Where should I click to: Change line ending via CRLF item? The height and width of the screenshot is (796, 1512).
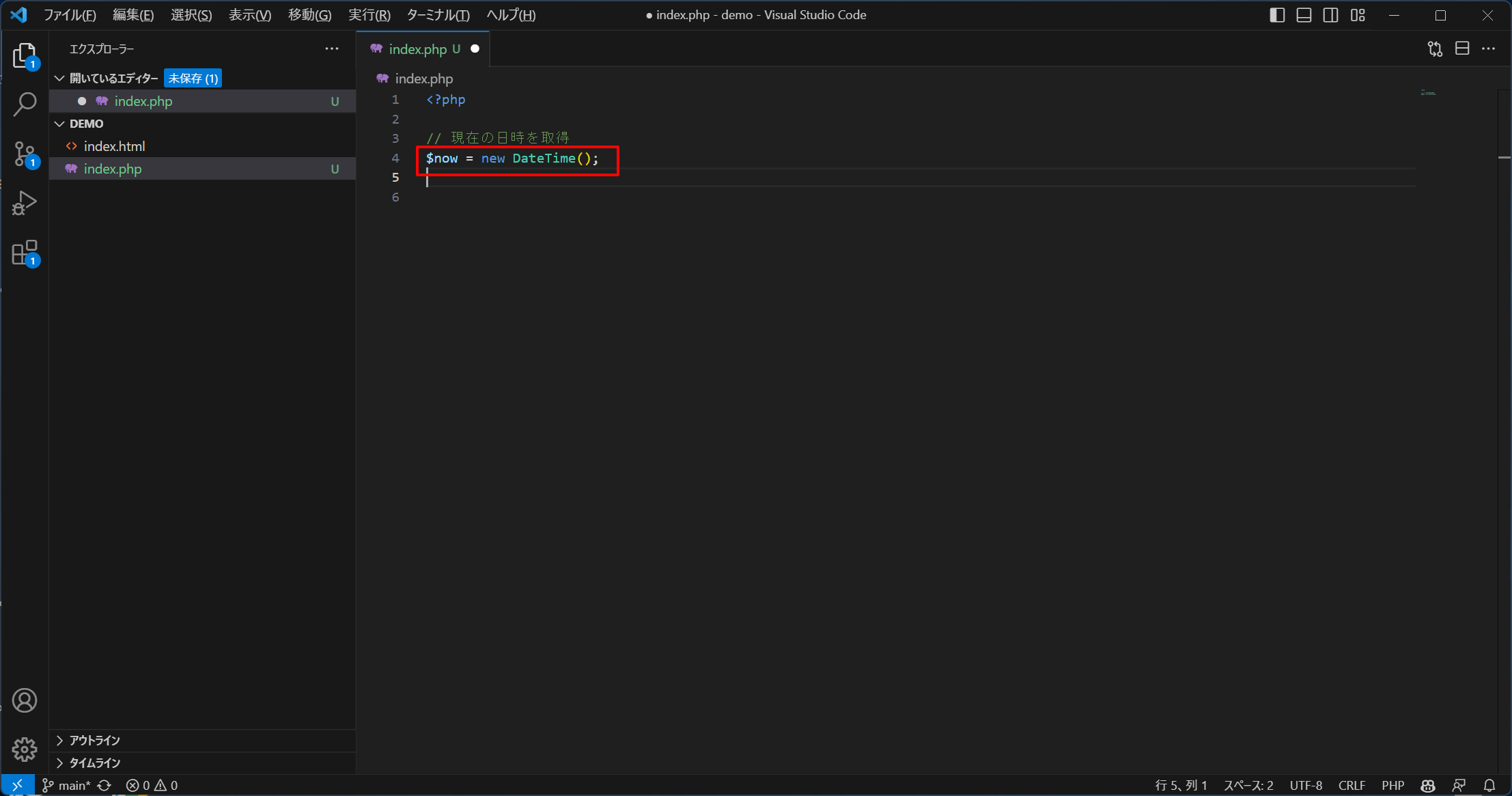[1352, 785]
